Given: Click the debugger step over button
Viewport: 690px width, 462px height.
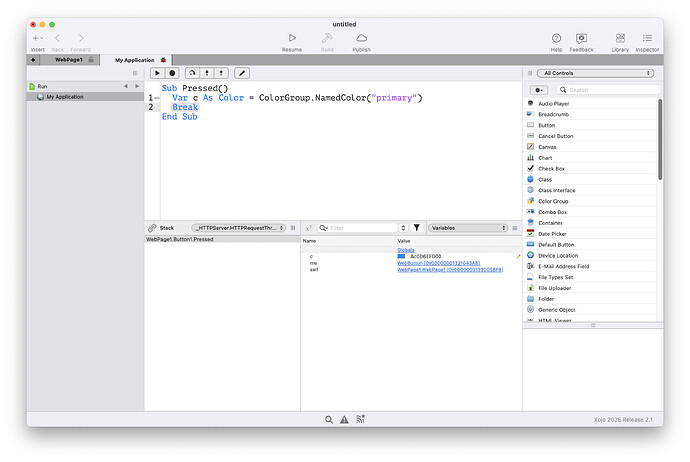Looking at the screenshot, I should coord(190,73).
